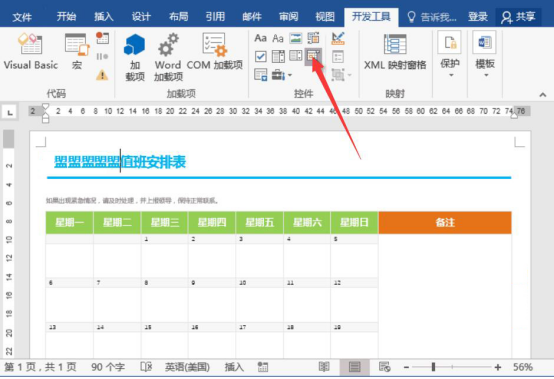Image resolution: width=554 pixels, height=379 pixels.
Task: Click the tab stop selector box
Action: [10, 113]
